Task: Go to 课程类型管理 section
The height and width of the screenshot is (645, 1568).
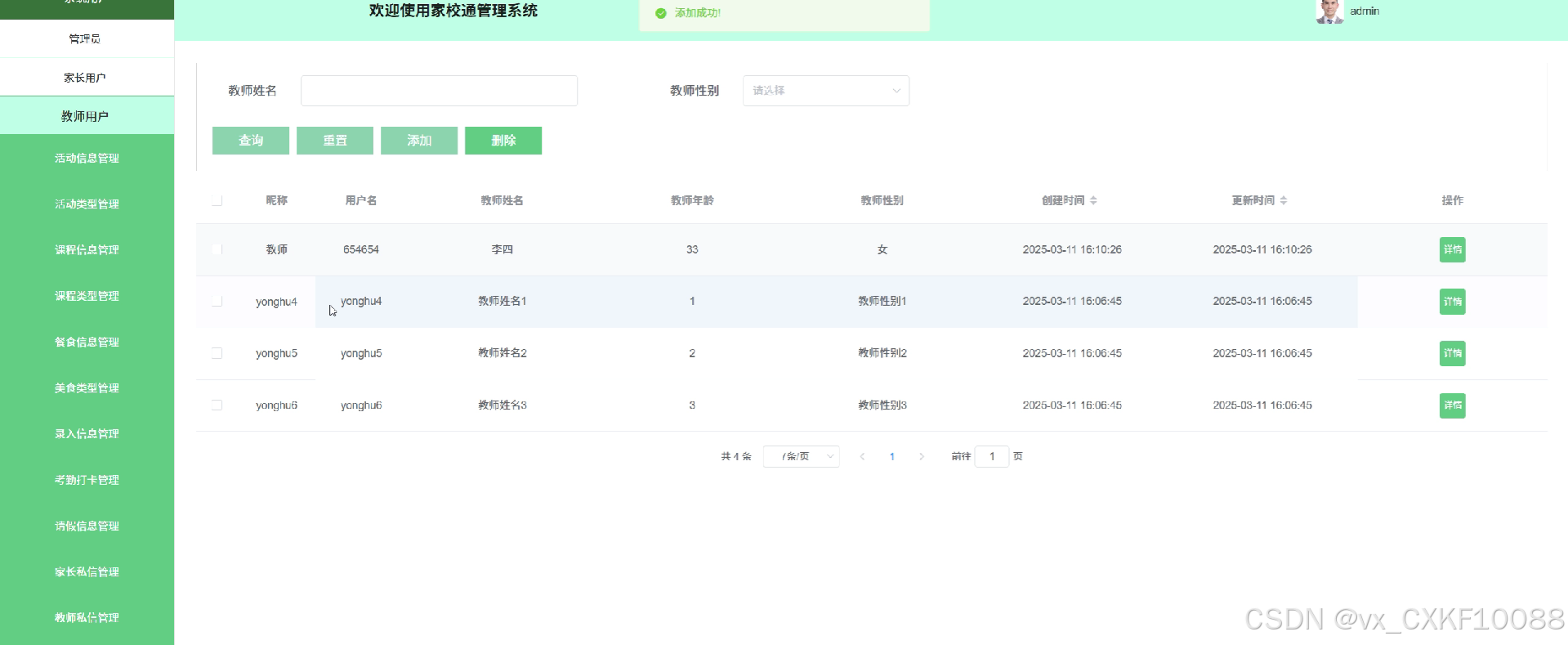Action: click(x=87, y=296)
